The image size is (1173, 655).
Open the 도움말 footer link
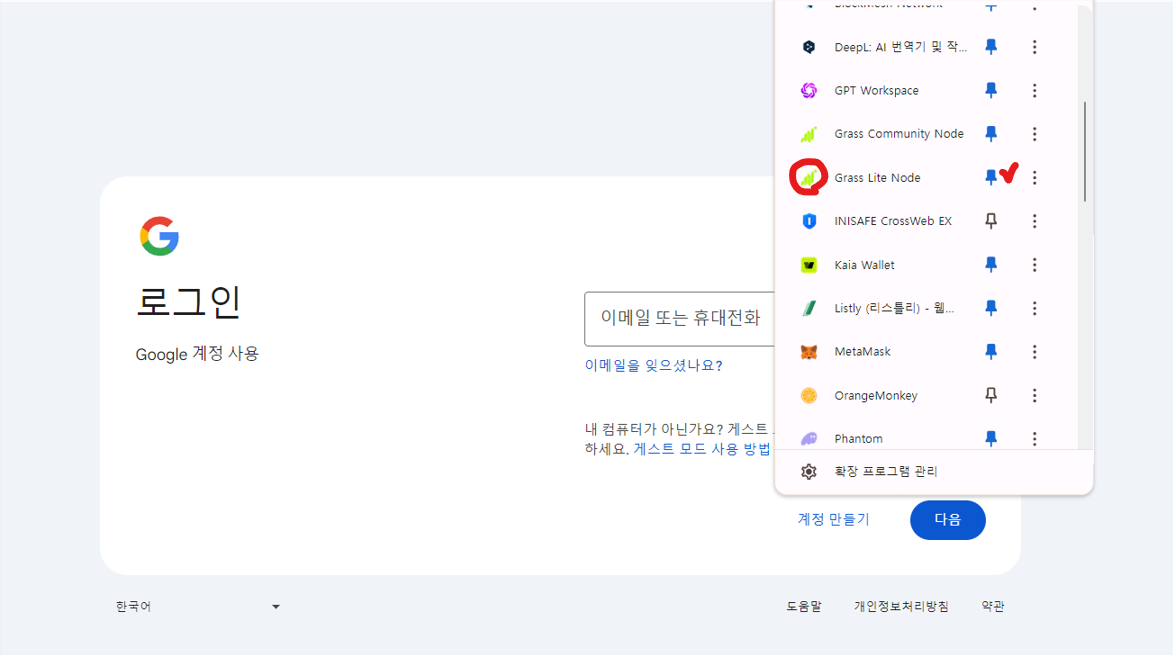pos(803,606)
